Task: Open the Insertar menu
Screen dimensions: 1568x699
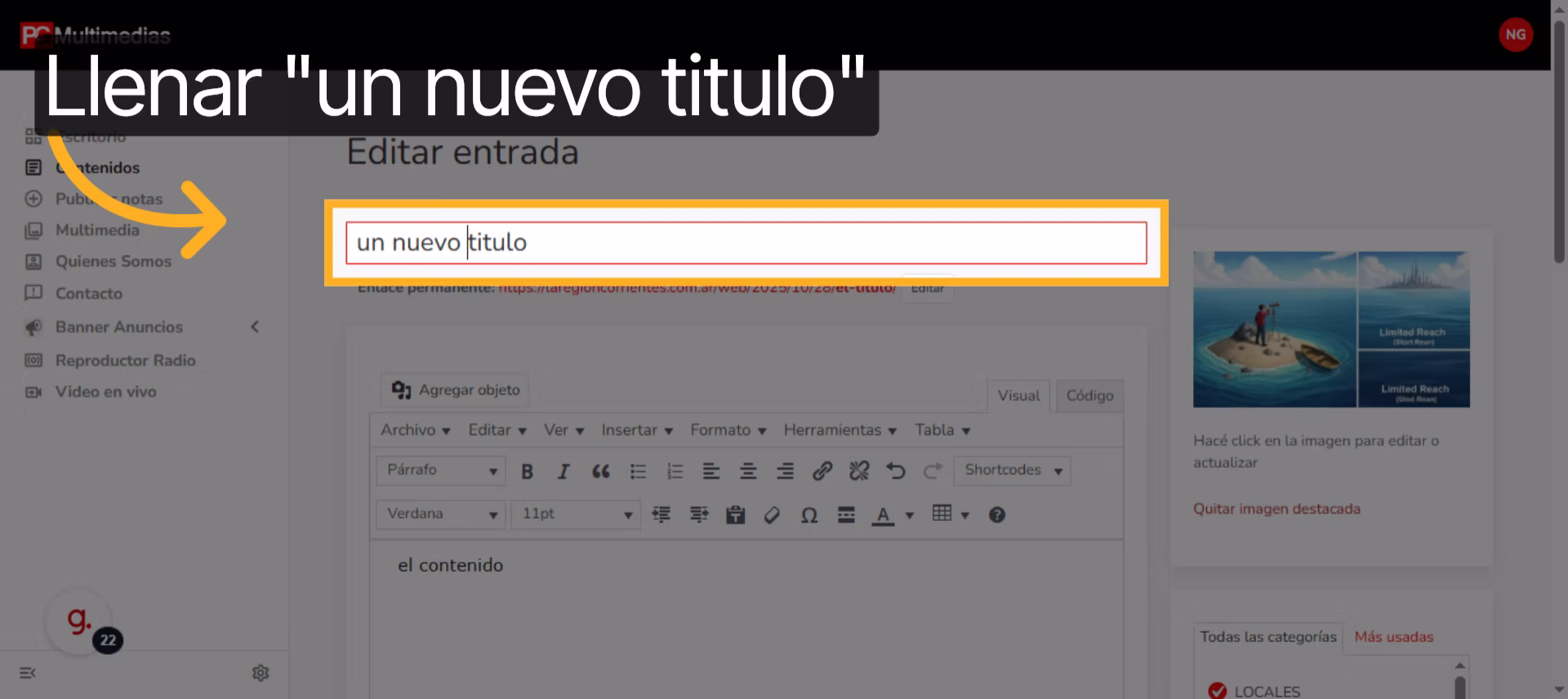Action: coord(636,430)
